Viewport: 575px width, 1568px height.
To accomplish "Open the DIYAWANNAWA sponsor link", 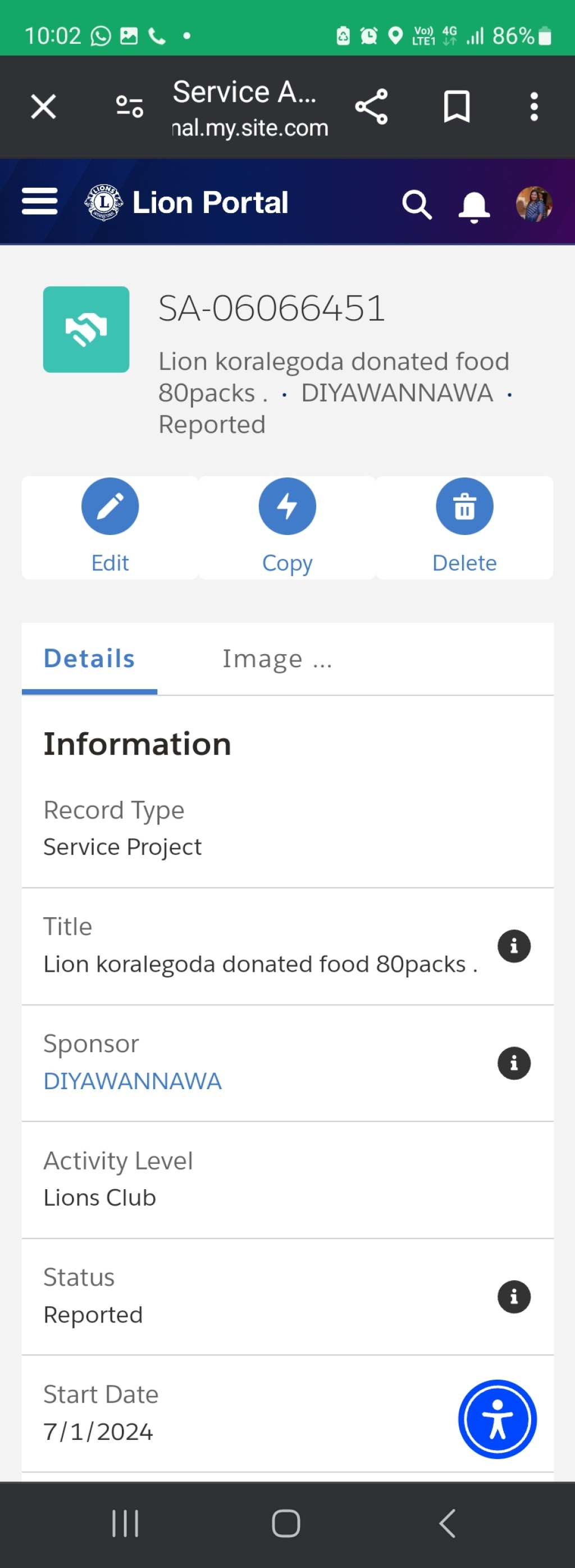I will pyautogui.click(x=133, y=1081).
